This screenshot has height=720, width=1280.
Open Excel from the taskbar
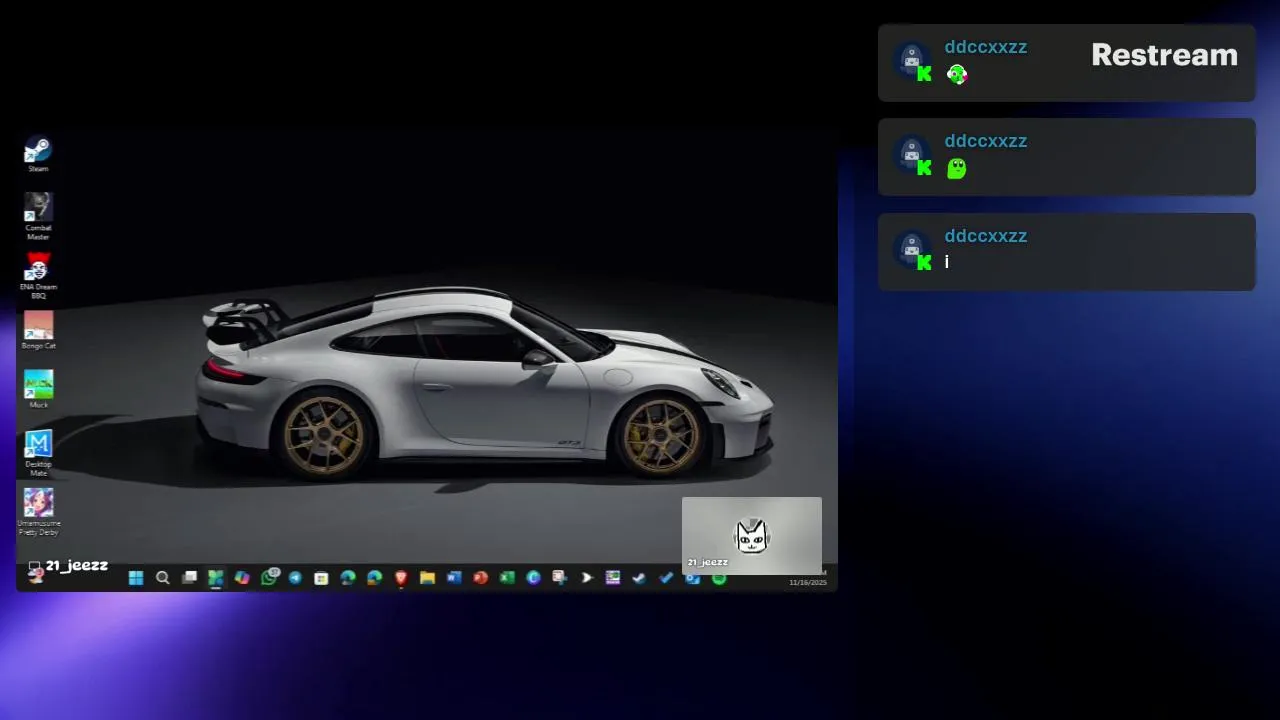[x=507, y=578]
